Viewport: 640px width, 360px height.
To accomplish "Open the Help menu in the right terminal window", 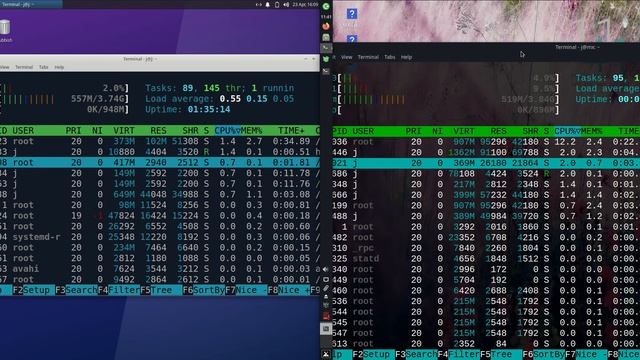I will pos(406,57).
